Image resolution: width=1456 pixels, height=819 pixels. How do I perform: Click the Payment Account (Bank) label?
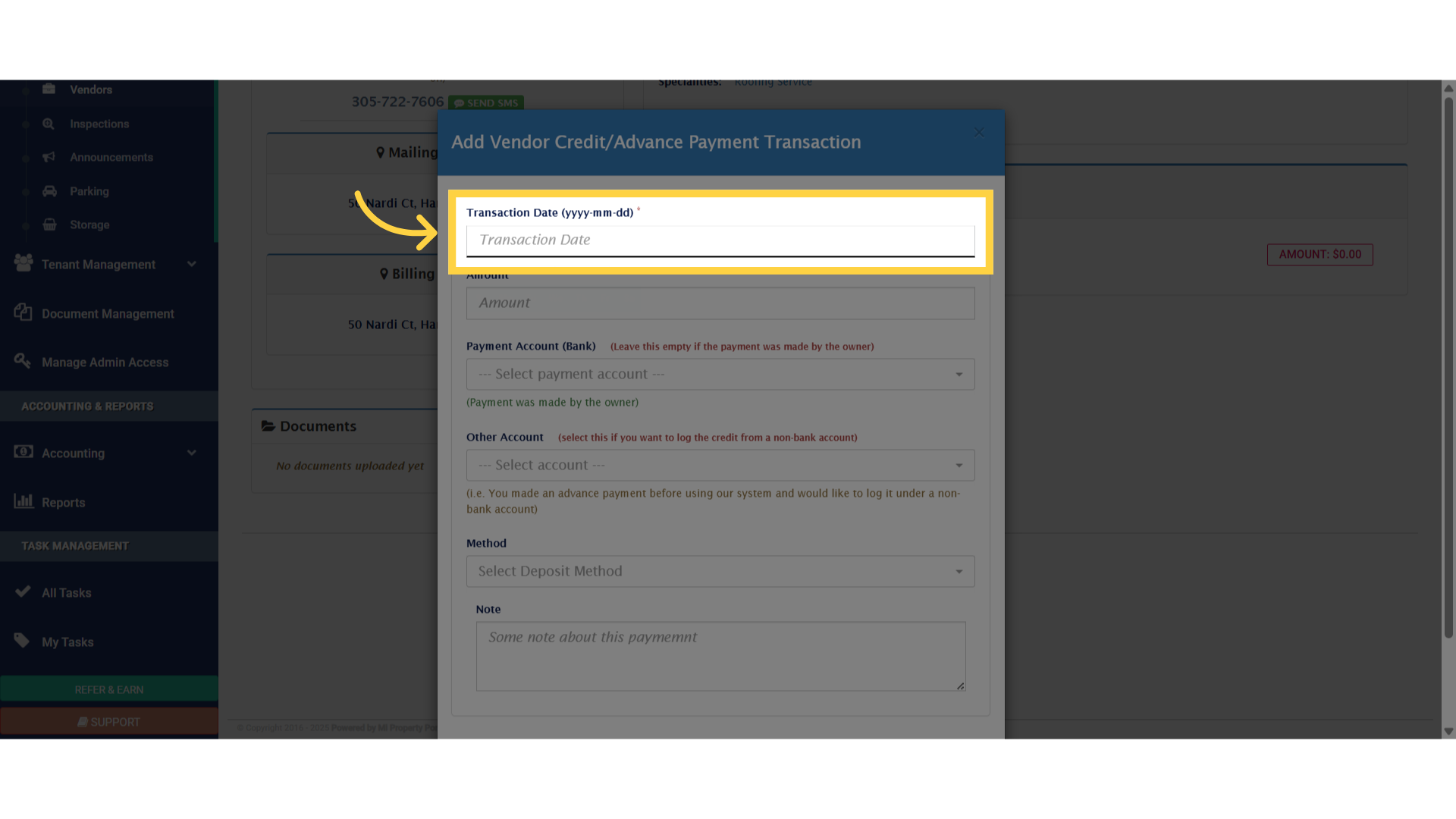click(x=531, y=347)
